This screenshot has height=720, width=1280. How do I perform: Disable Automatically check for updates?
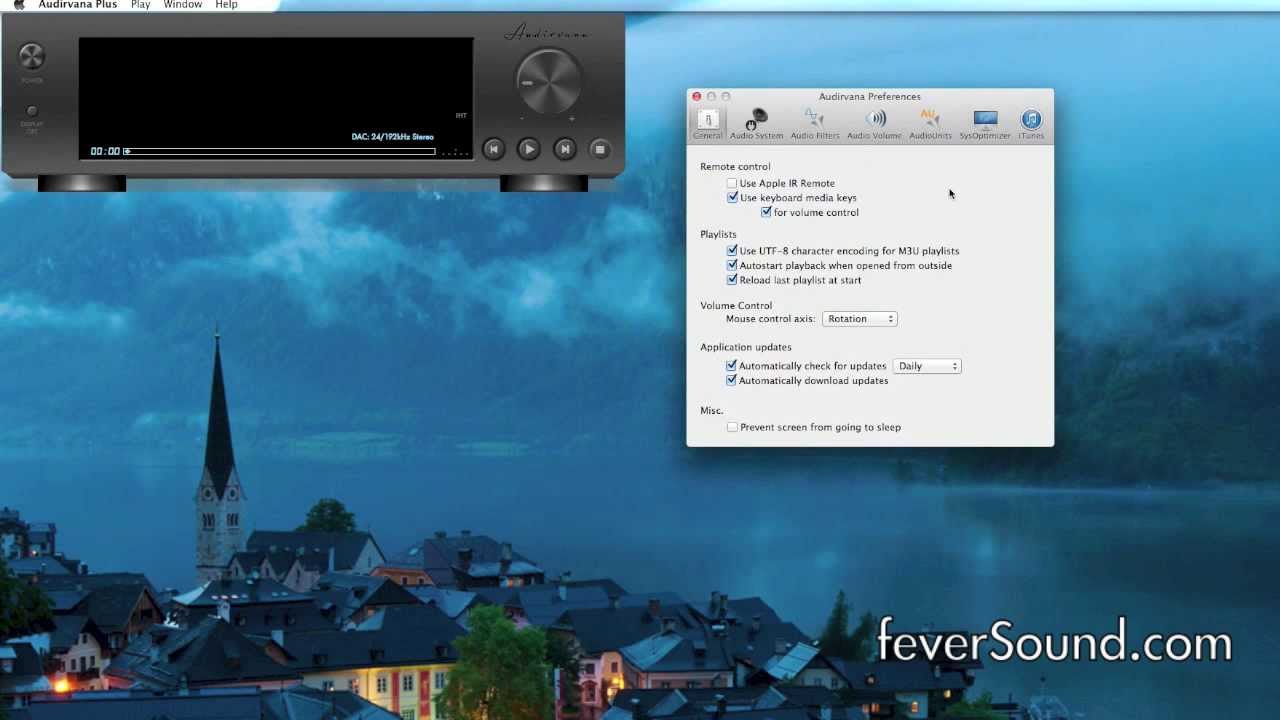[x=731, y=366]
